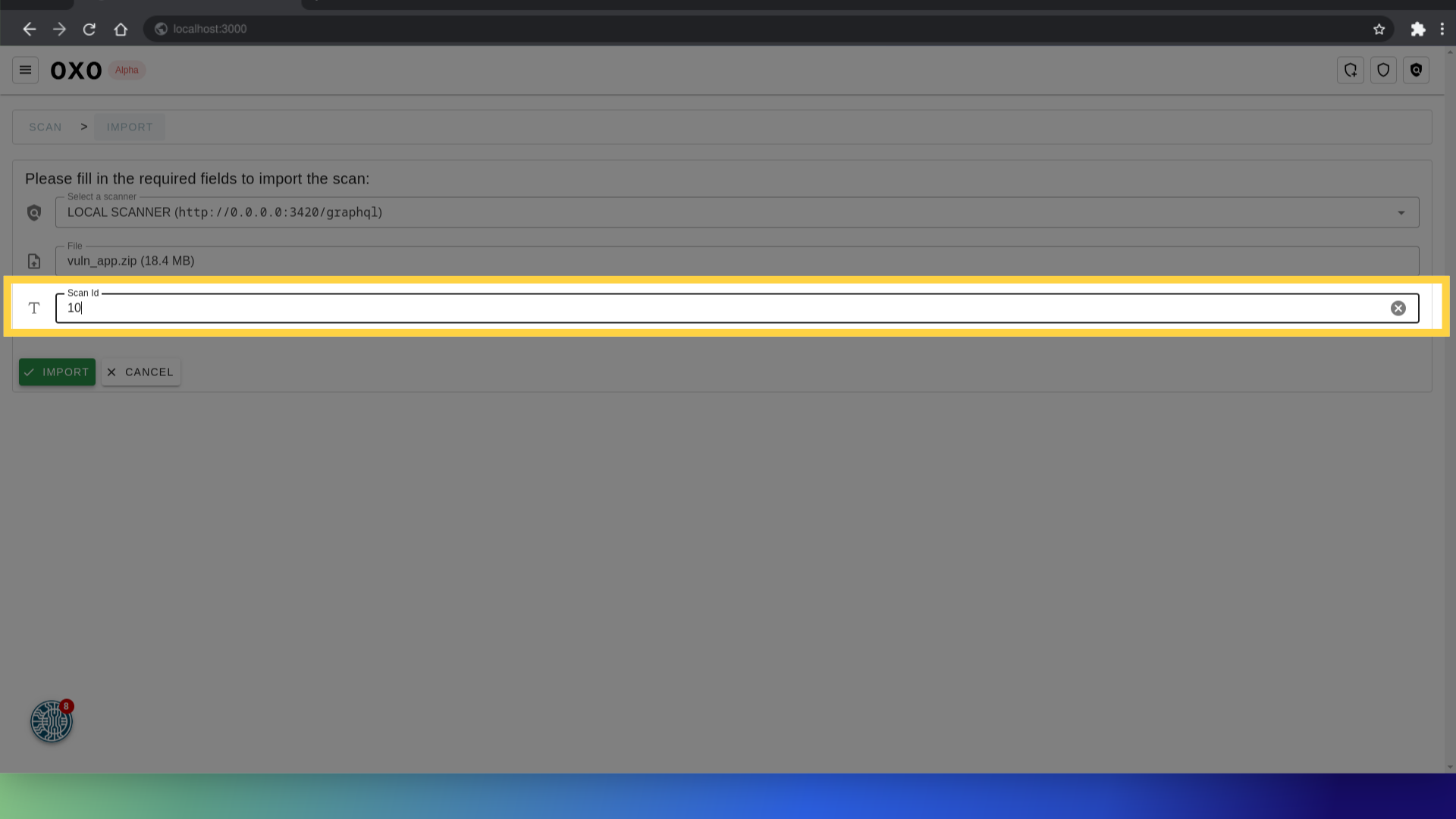Click the text/scan ID icon on the left
This screenshot has width=1456, height=819.
coord(34,308)
